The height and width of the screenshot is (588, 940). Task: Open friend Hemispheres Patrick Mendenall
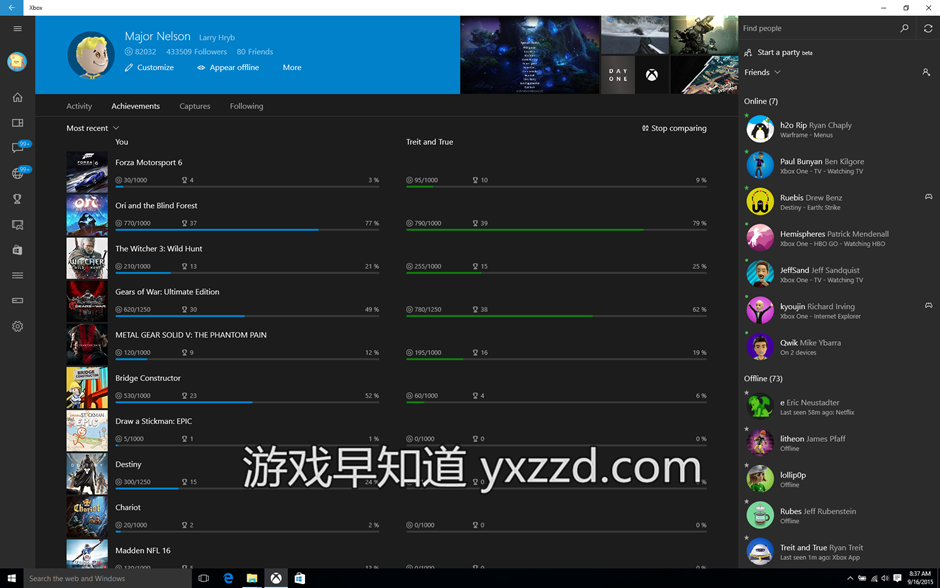[839, 238]
